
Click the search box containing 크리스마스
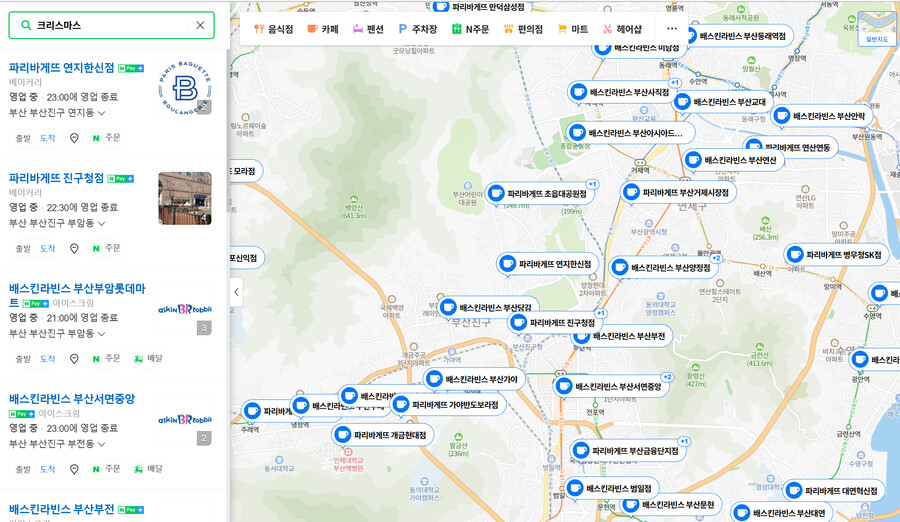coord(111,25)
